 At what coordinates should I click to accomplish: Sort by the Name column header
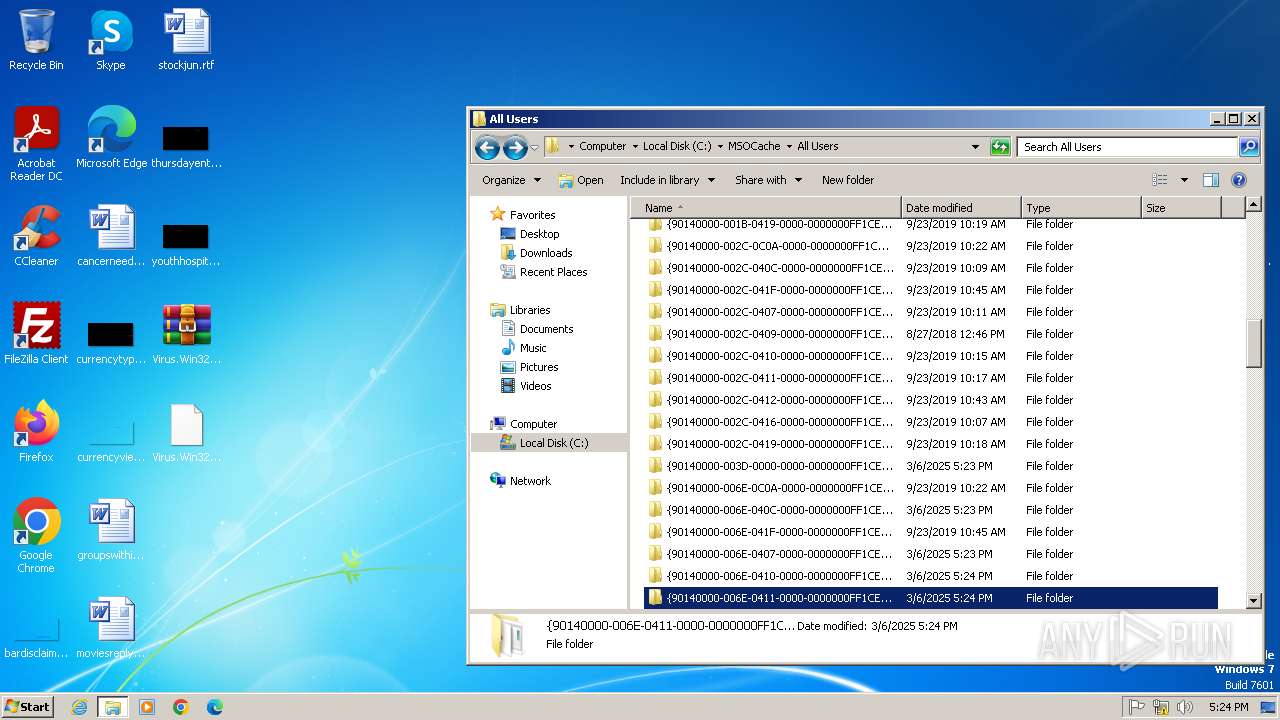pyautogui.click(x=766, y=208)
